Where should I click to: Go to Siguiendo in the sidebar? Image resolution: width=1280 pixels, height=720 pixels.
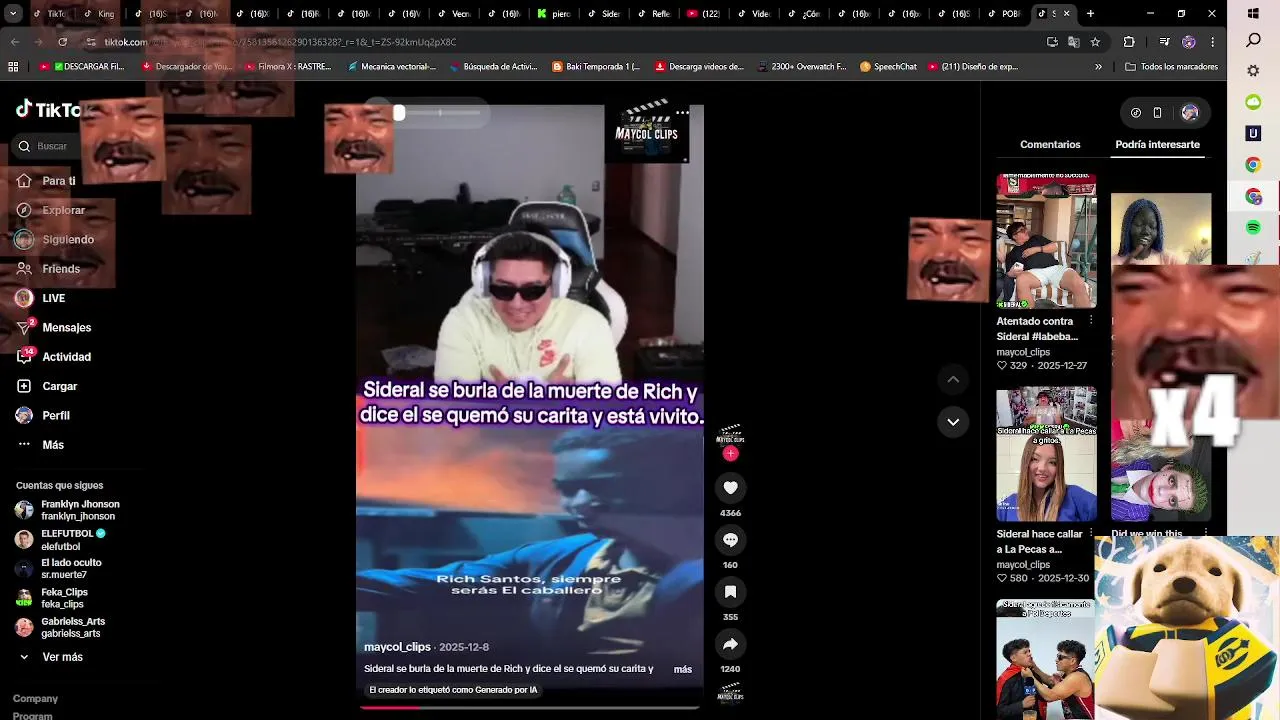[x=55, y=239]
